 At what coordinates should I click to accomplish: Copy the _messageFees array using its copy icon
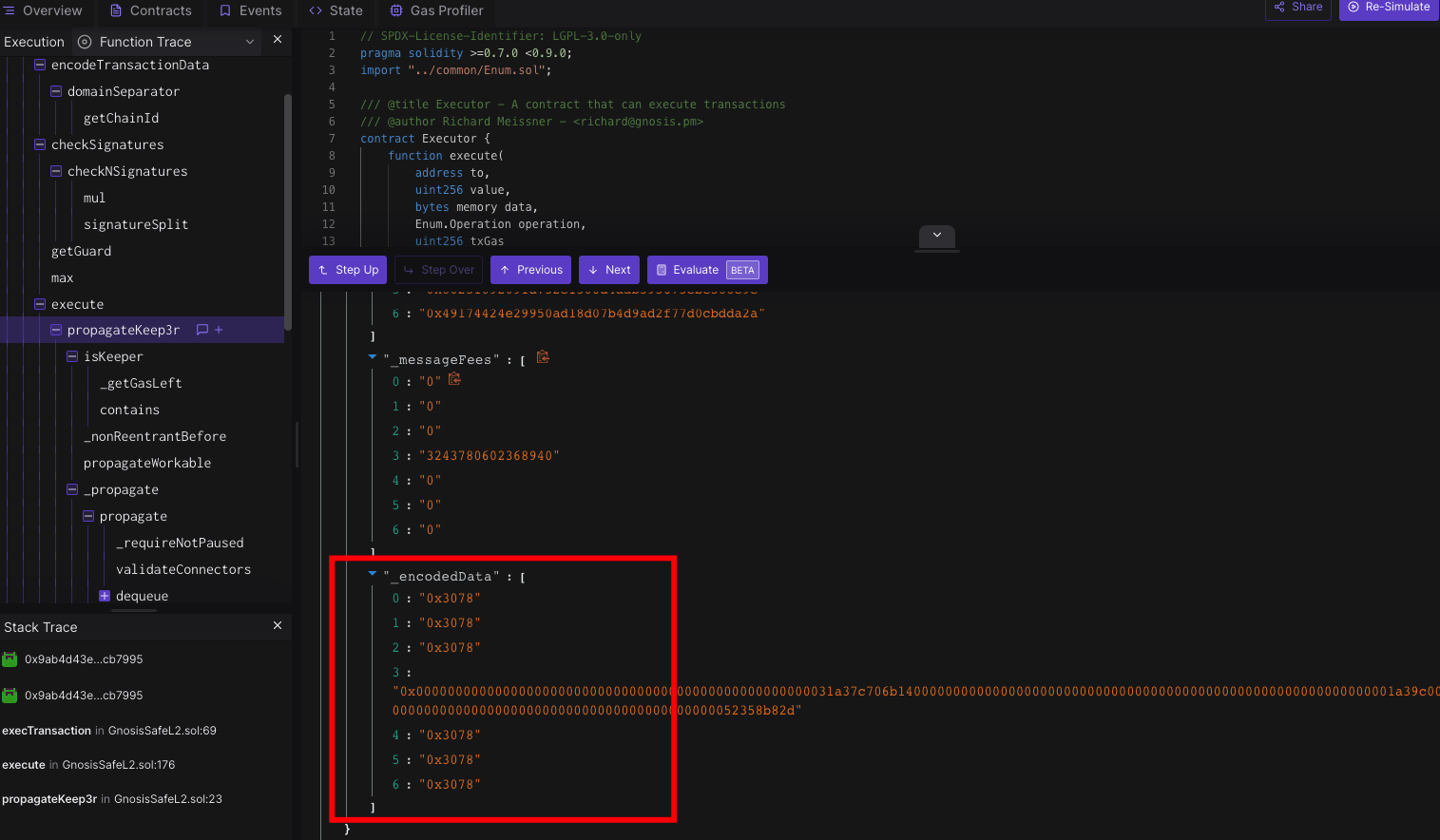tap(543, 357)
